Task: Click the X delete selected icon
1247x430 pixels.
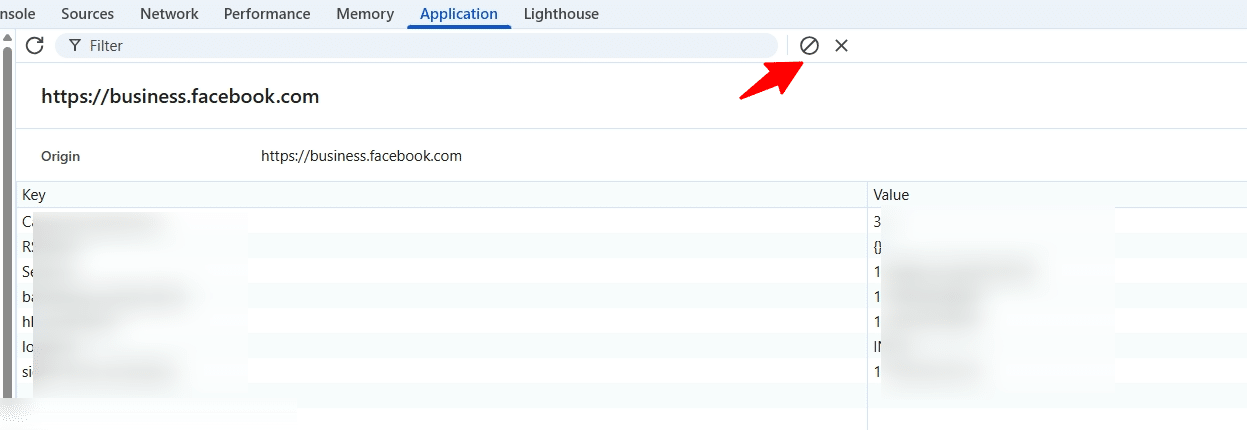Action: [x=841, y=45]
